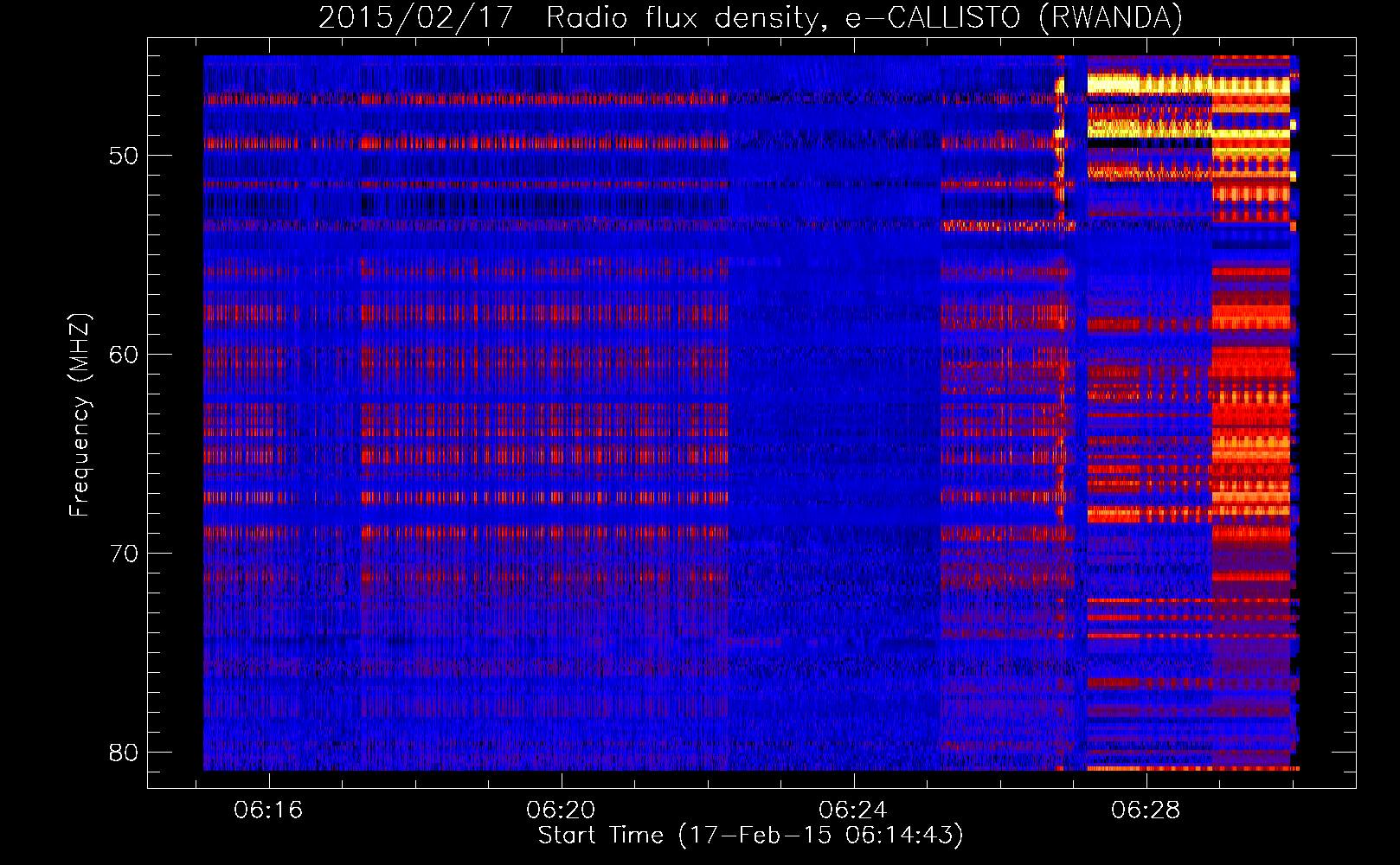Screen dimensions: 1400x865
Task: Click the 50 frequency tick label
Action: (124, 156)
